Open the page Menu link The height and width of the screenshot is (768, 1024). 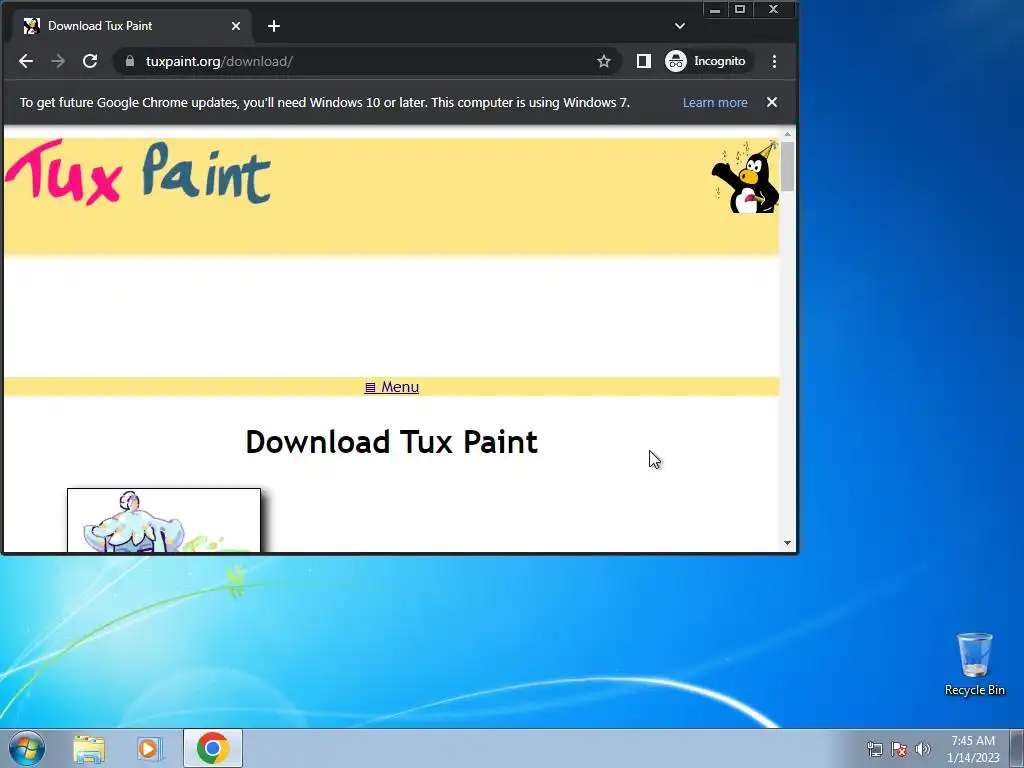pyautogui.click(x=391, y=387)
